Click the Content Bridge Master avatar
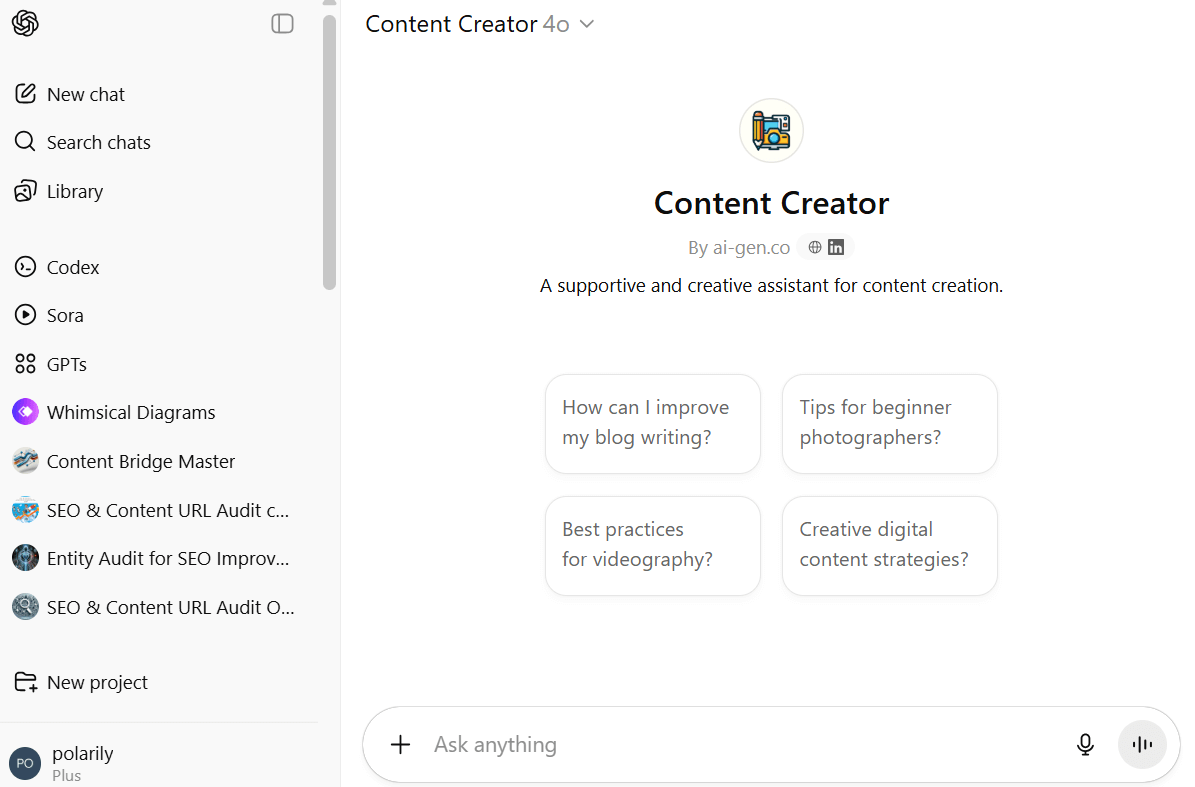The image size is (1195, 787). tap(25, 461)
